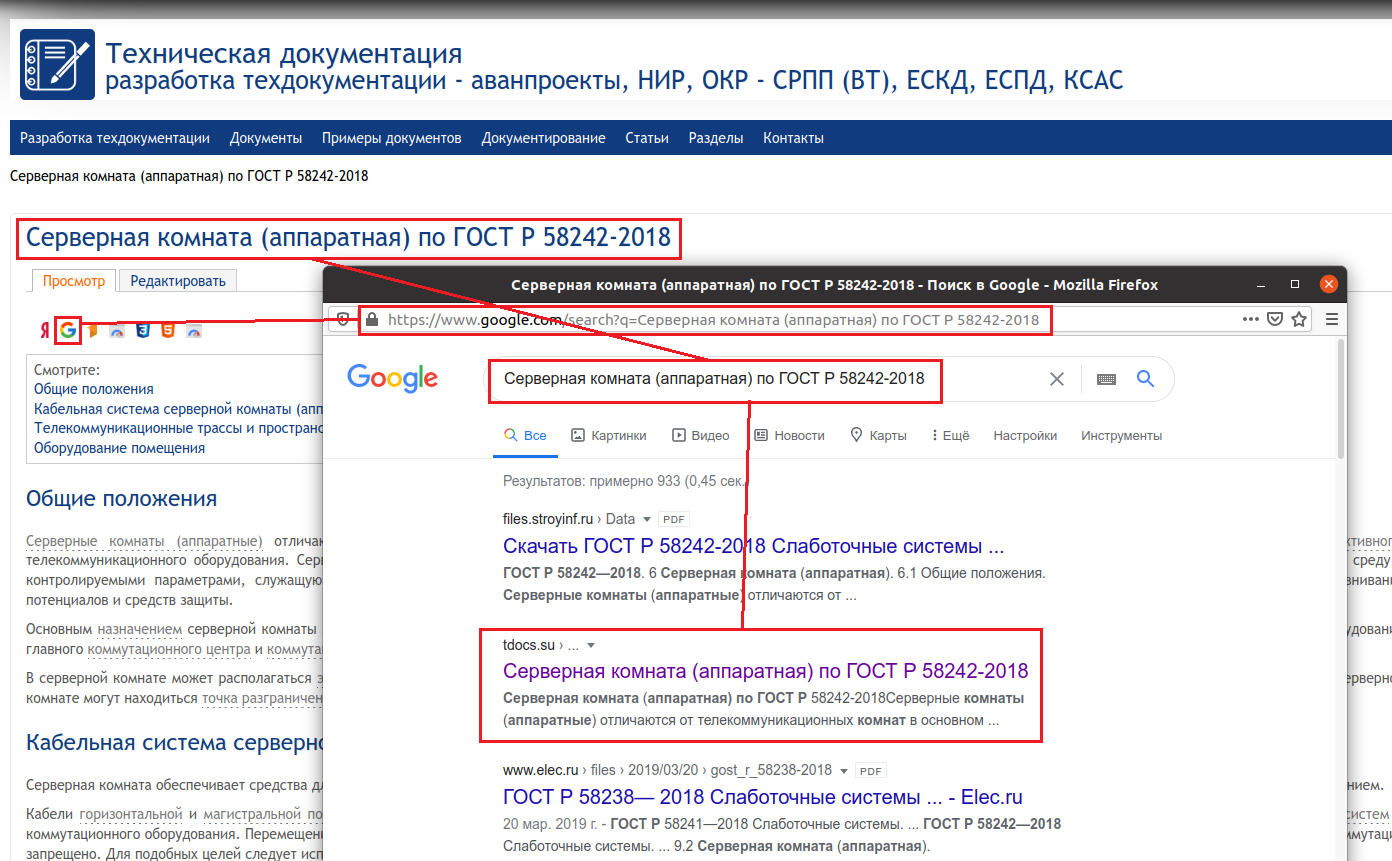Viewport: 1392px width, 861px height.
Task: Open Firefox tracking protection shield icon
Action: click(x=343, y=320)
